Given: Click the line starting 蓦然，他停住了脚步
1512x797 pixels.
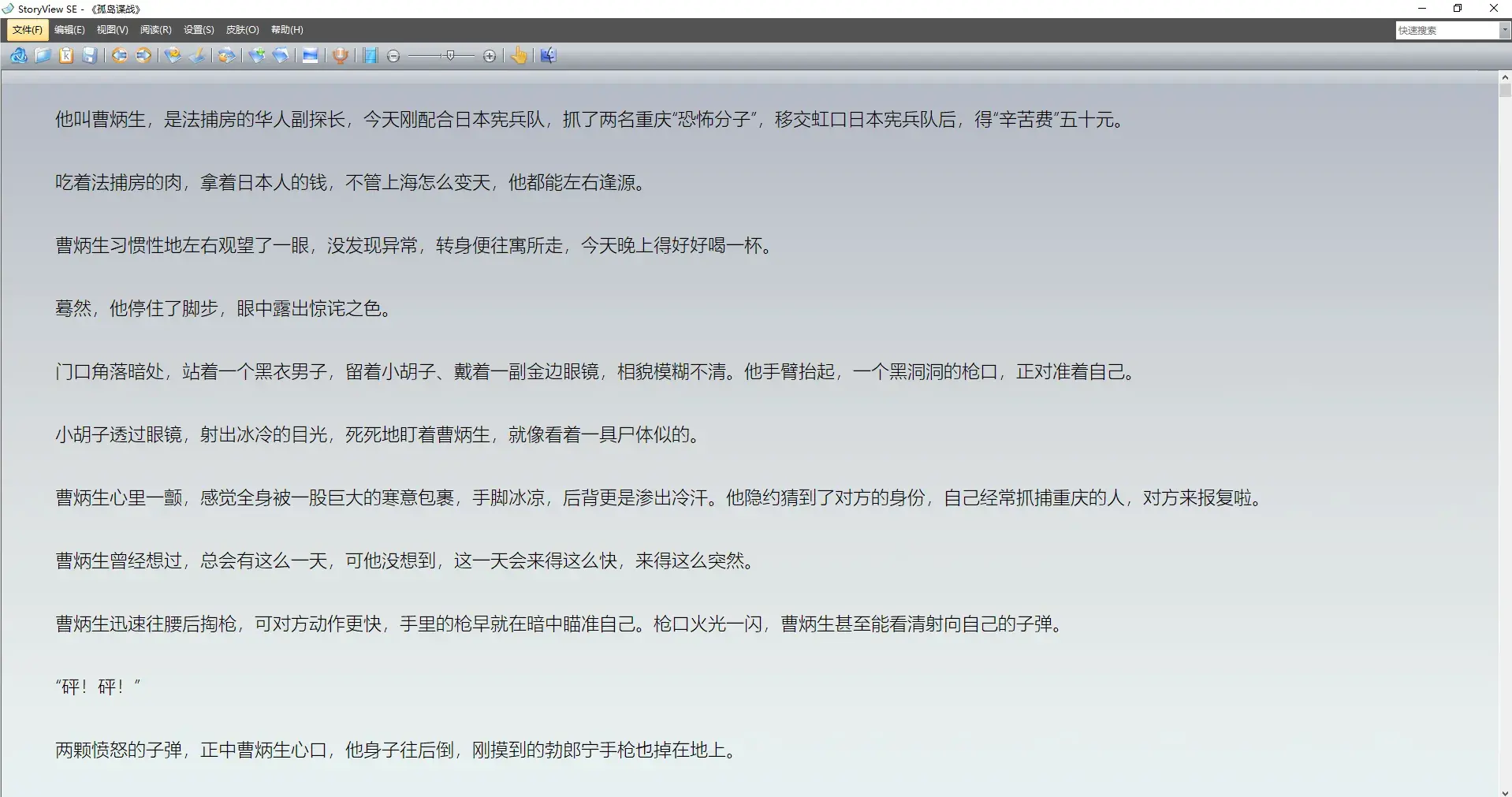Looking at the screenshot, I should coord(225,309).
